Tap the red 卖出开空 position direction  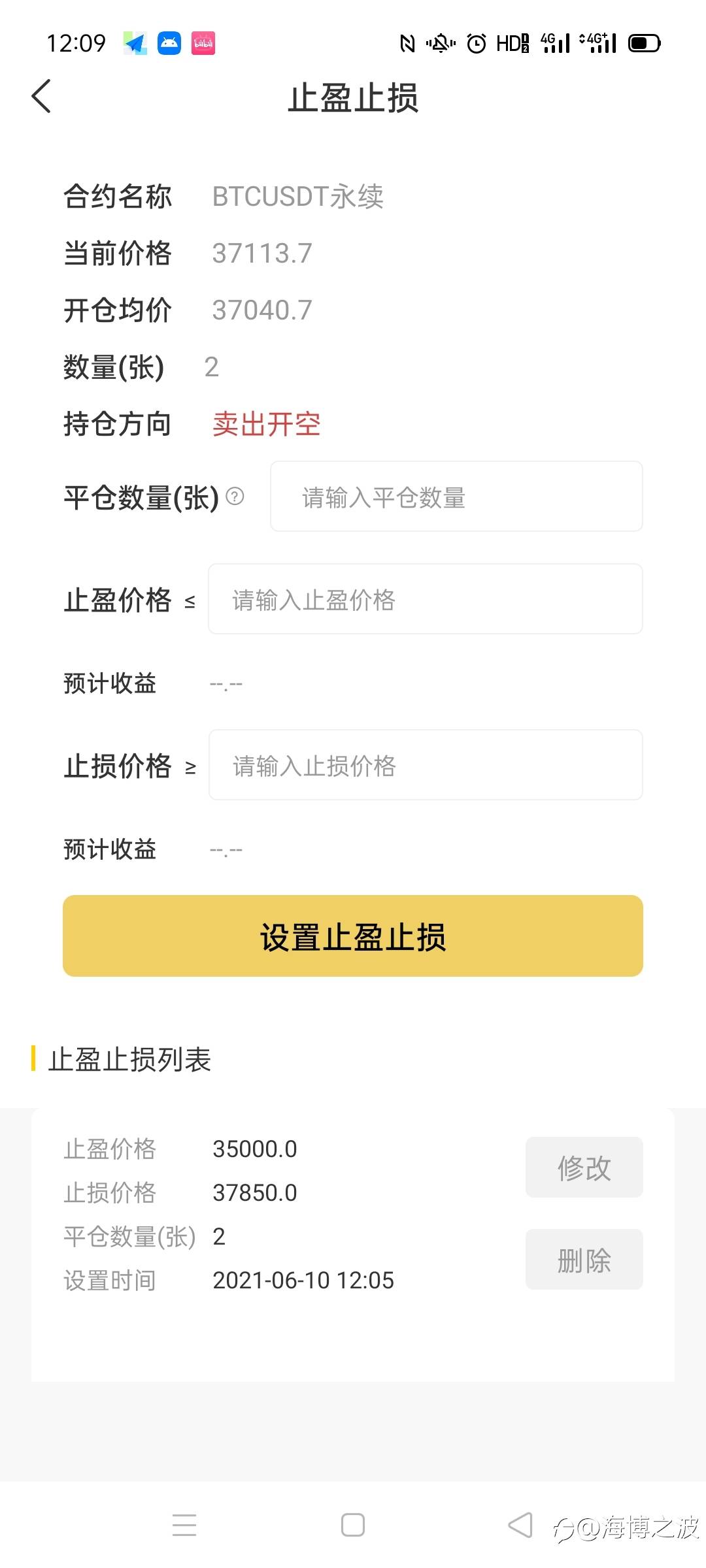pyautogui.click(x=266, y=424)
